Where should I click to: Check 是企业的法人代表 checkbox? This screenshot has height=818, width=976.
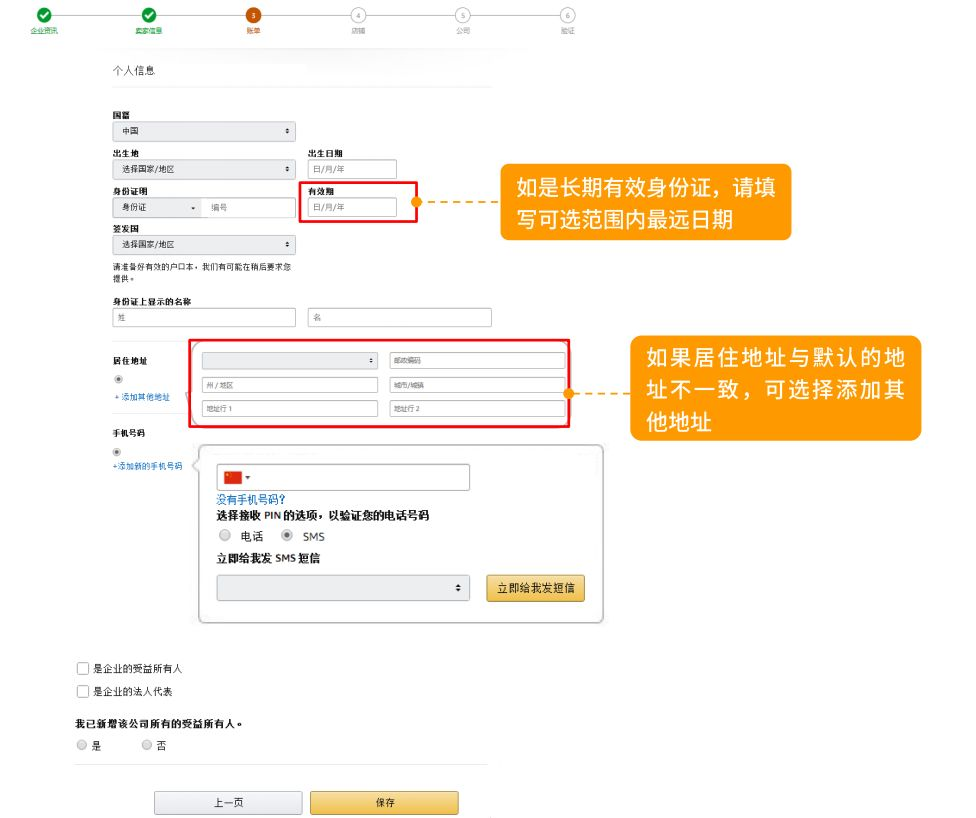[x=83, y=691]
